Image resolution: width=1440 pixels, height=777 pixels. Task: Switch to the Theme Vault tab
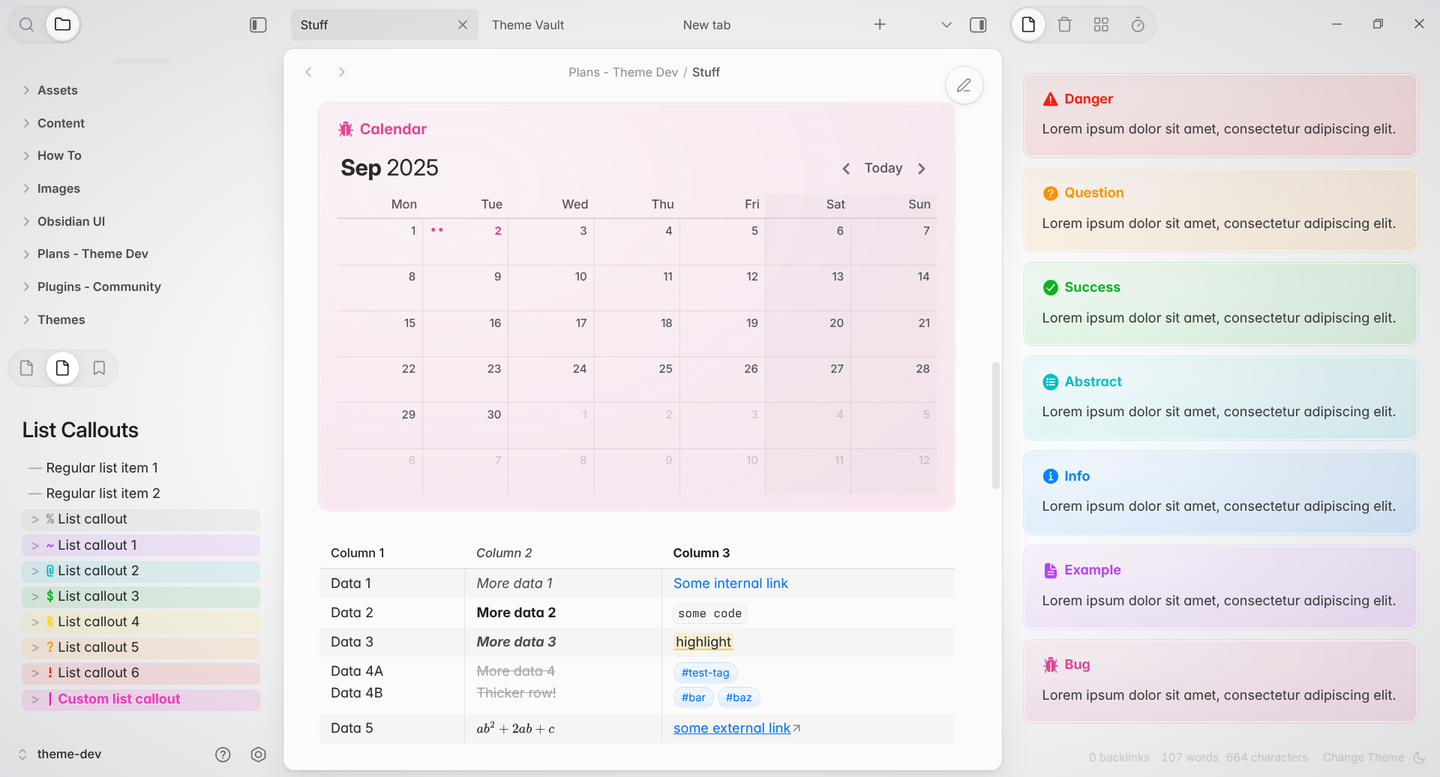[x=528, y=24]
